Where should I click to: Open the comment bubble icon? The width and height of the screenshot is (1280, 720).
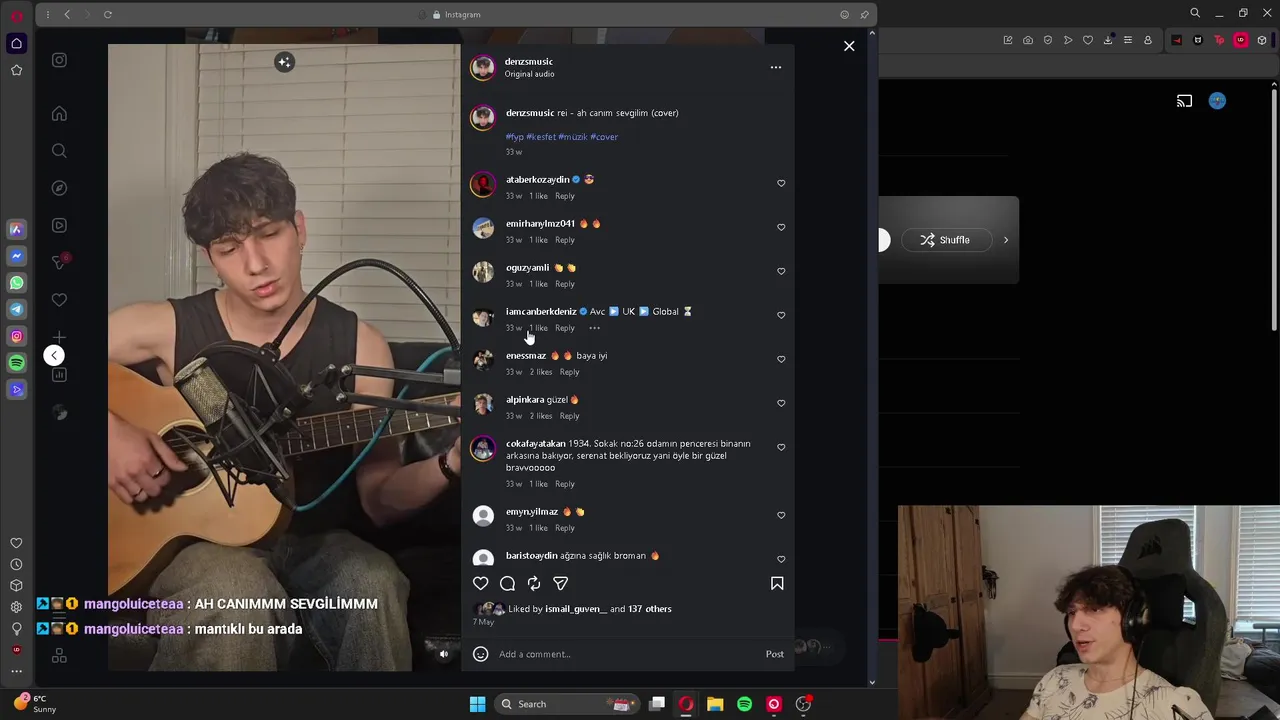[x=507, y=584]
